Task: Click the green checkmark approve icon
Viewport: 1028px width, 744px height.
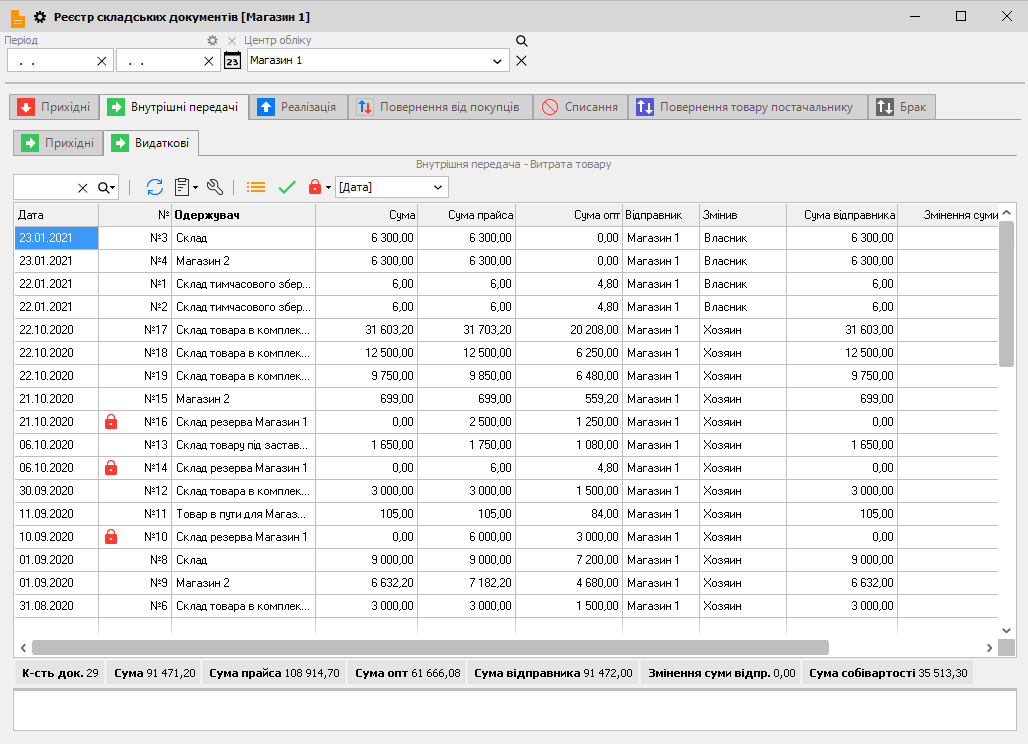Action: [x=287, y=187]
